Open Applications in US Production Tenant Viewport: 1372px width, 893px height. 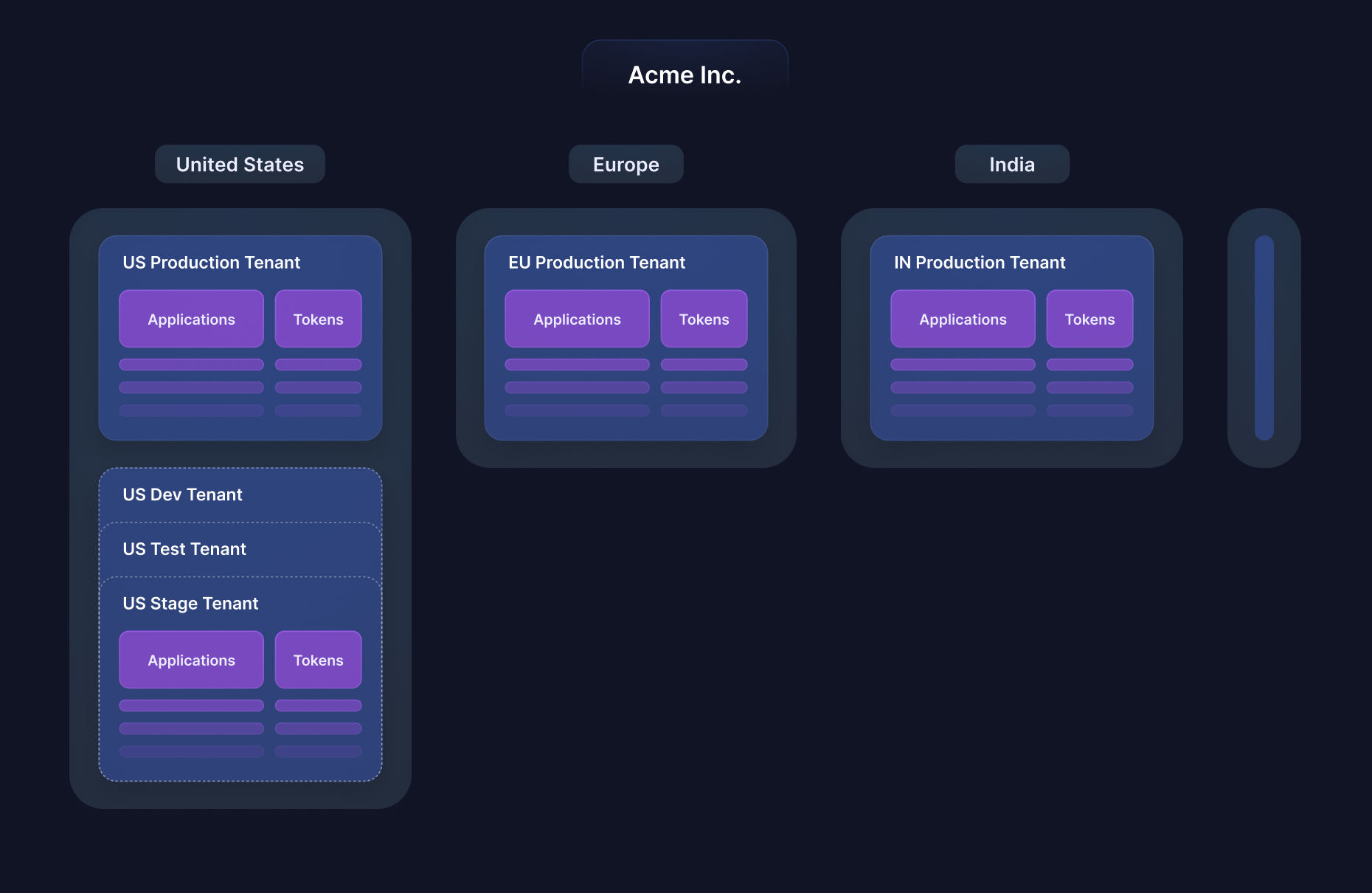tap(191, 319)
